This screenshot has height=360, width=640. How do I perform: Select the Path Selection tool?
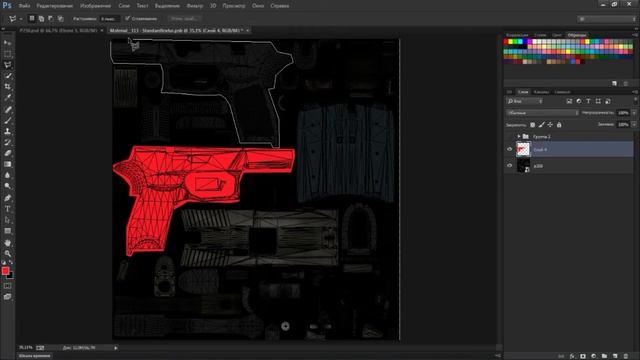click(x=7, y=220)
